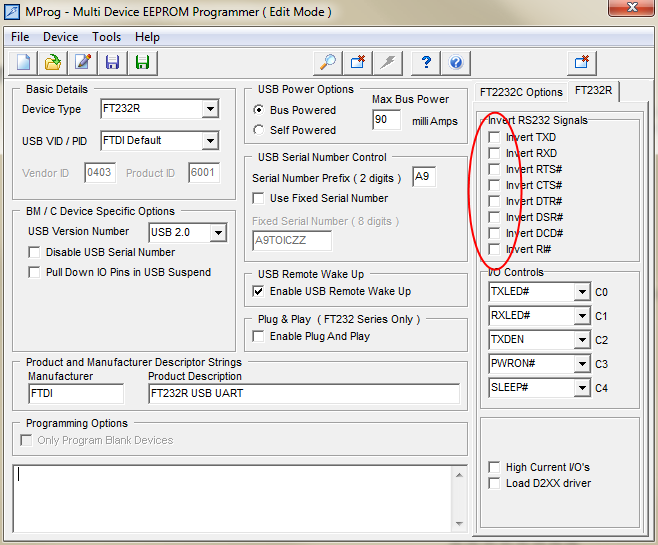Screen dimensions: 658x545
Task: Open the Help menu
Action: click(x=147, y=37)
